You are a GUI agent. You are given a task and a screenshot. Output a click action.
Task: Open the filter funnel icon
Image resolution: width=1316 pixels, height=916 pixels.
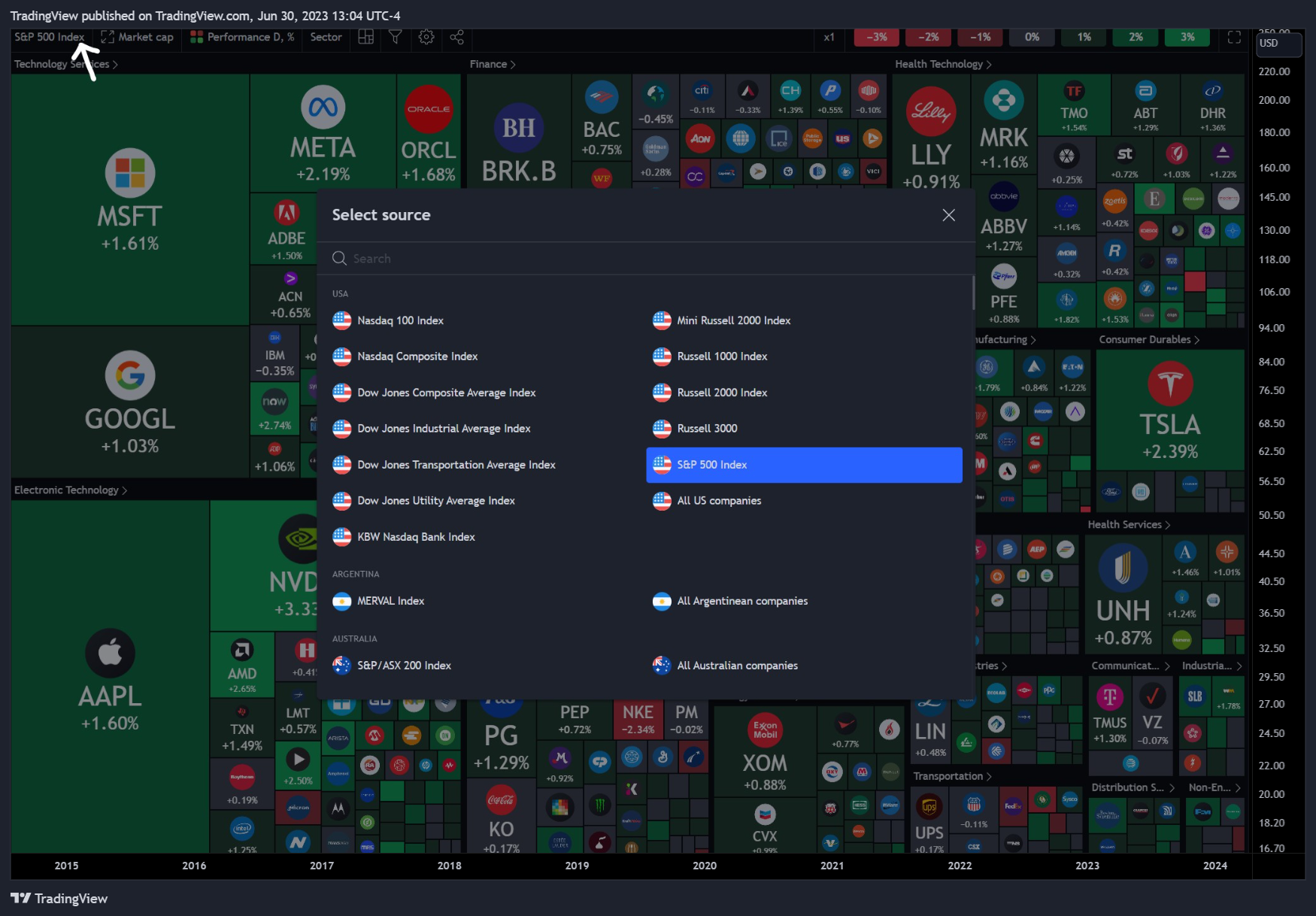click(x=396, y=37)
